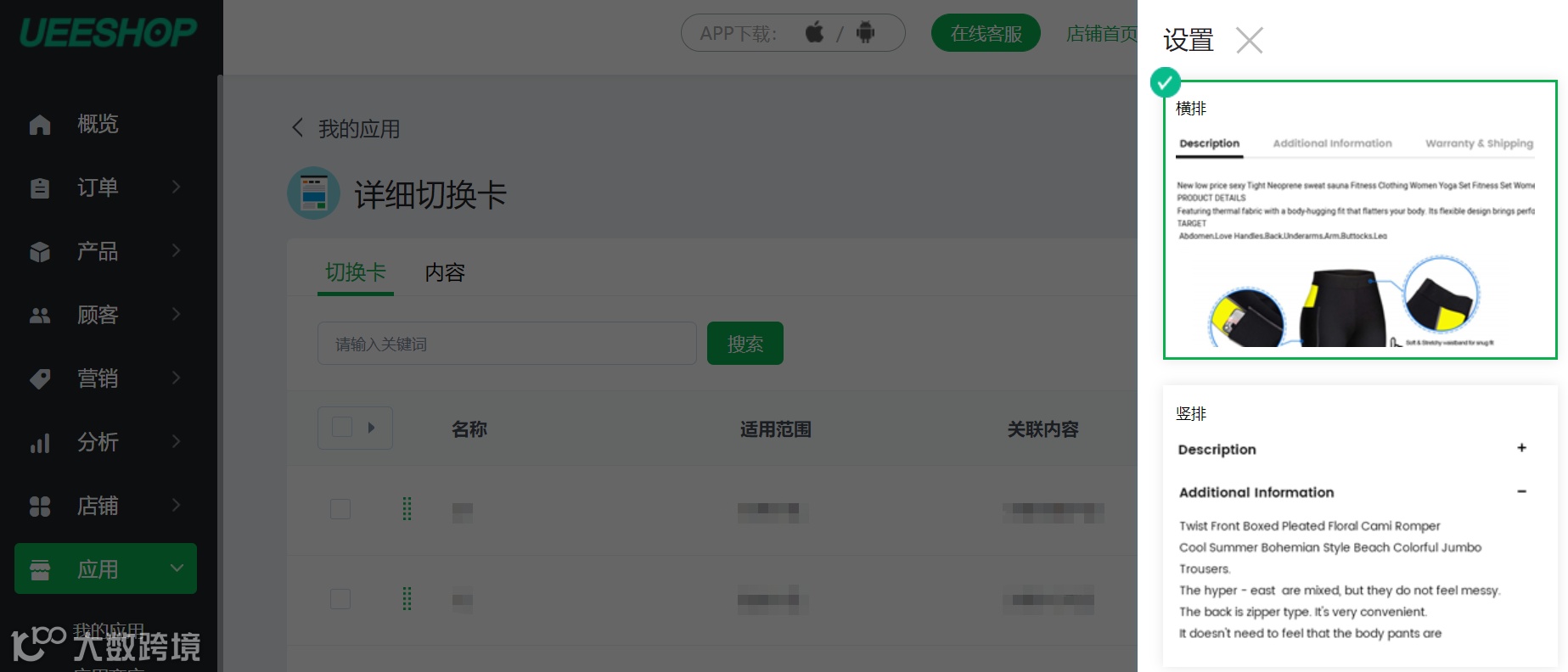Click the Description heading in 竖排 preview
The image size is (1568, 672).
click(x=1217, y=450)
